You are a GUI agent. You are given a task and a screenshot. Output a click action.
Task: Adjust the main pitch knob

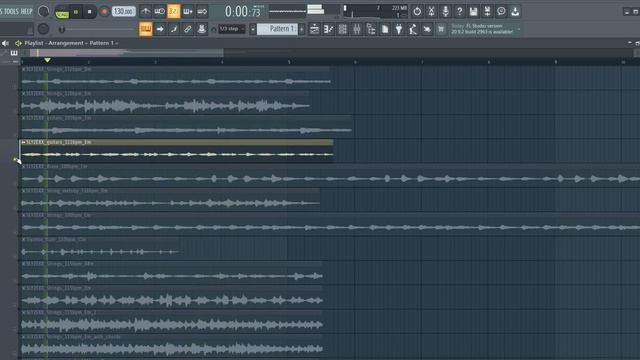pos(43,29)
